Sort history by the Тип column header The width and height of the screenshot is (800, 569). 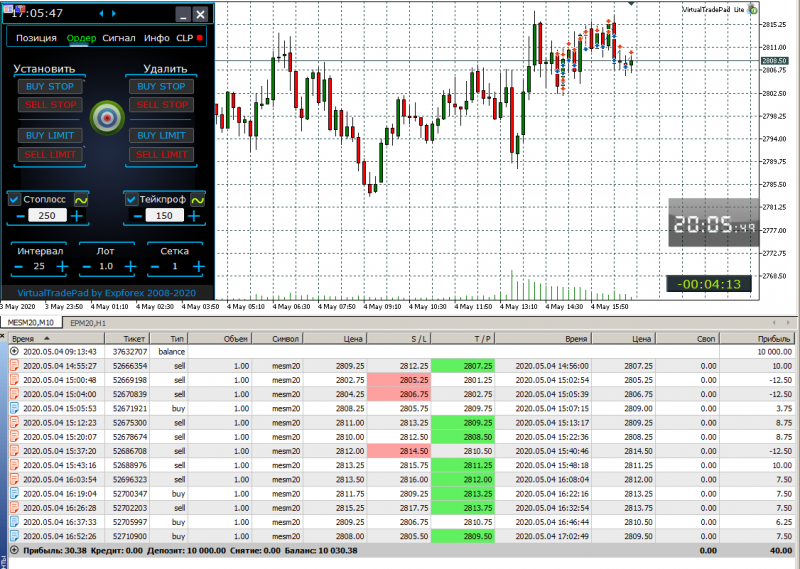click(x=168, y=338)
